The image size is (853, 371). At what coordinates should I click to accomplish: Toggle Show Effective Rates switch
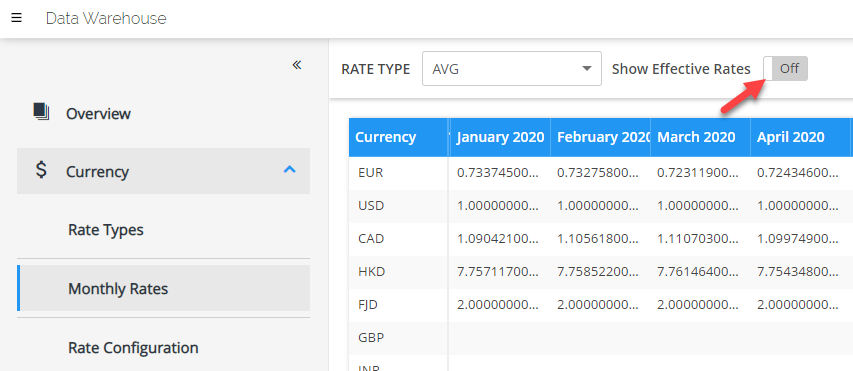coord(785,69)
